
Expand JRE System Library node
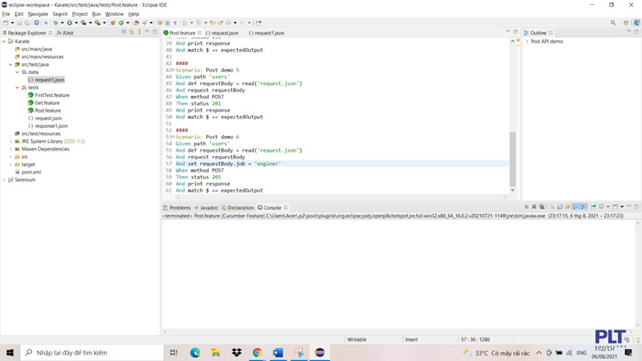pos(11,141)
